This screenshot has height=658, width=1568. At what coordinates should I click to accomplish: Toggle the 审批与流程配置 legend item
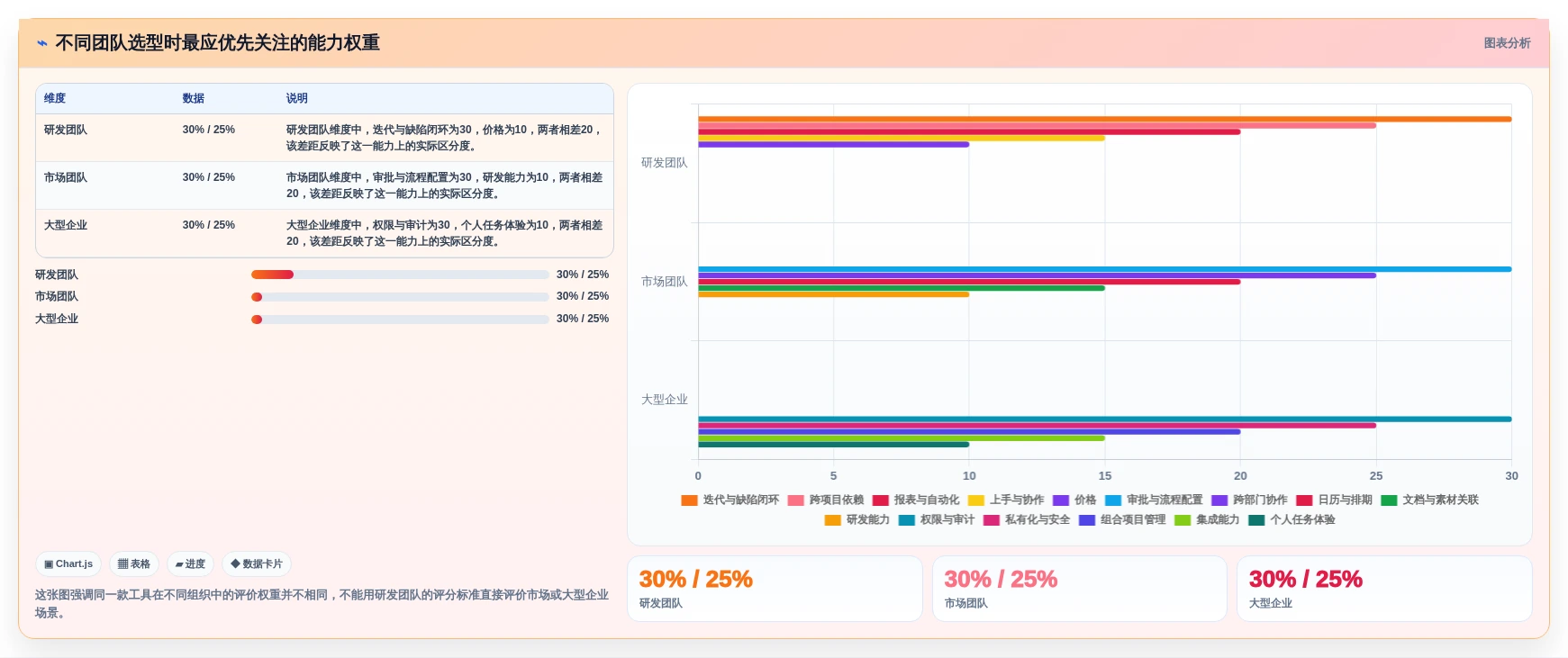pyautogui.click(x=1154, y=500)
